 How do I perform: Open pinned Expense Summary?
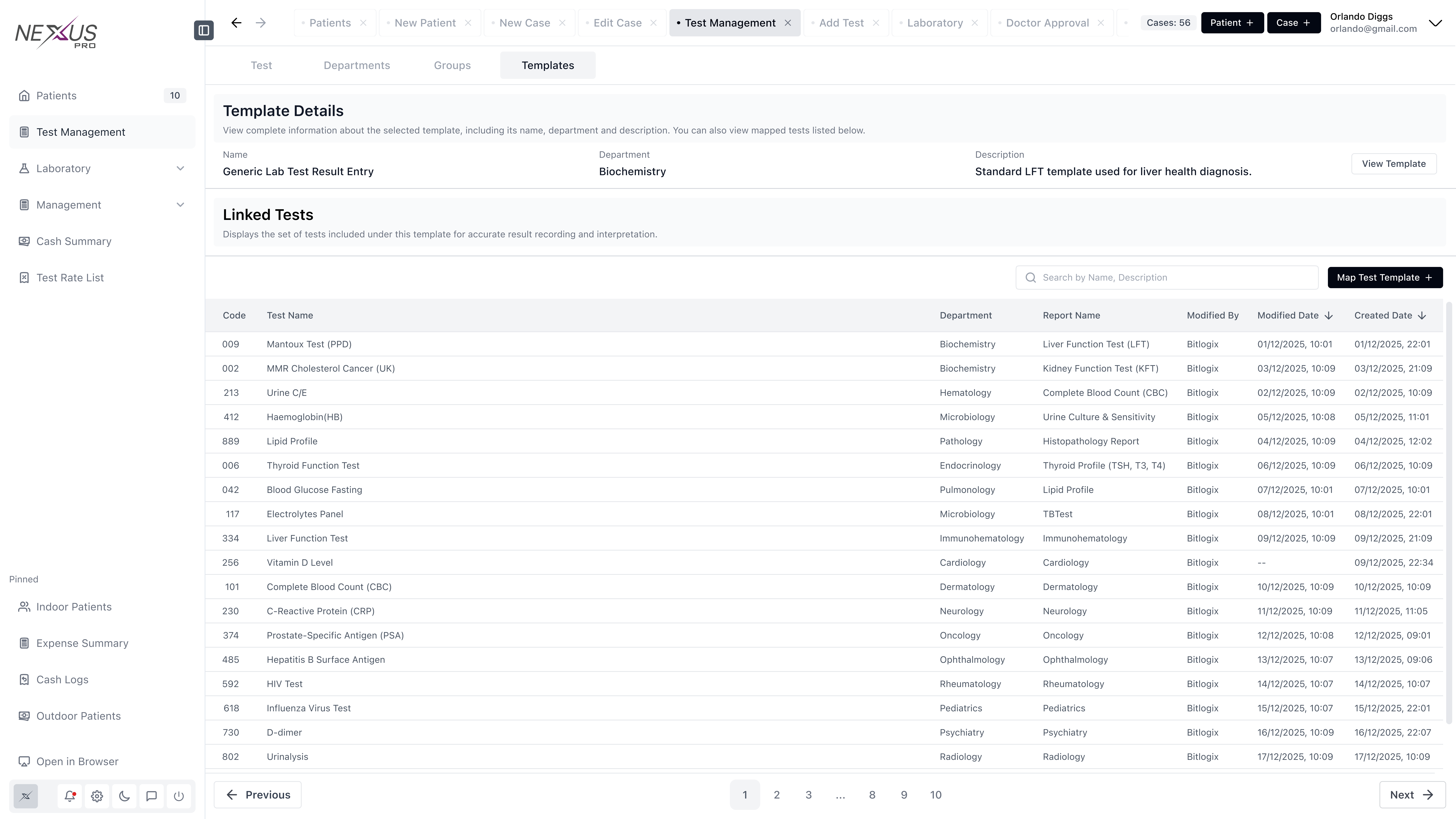[x=102, y=643]
